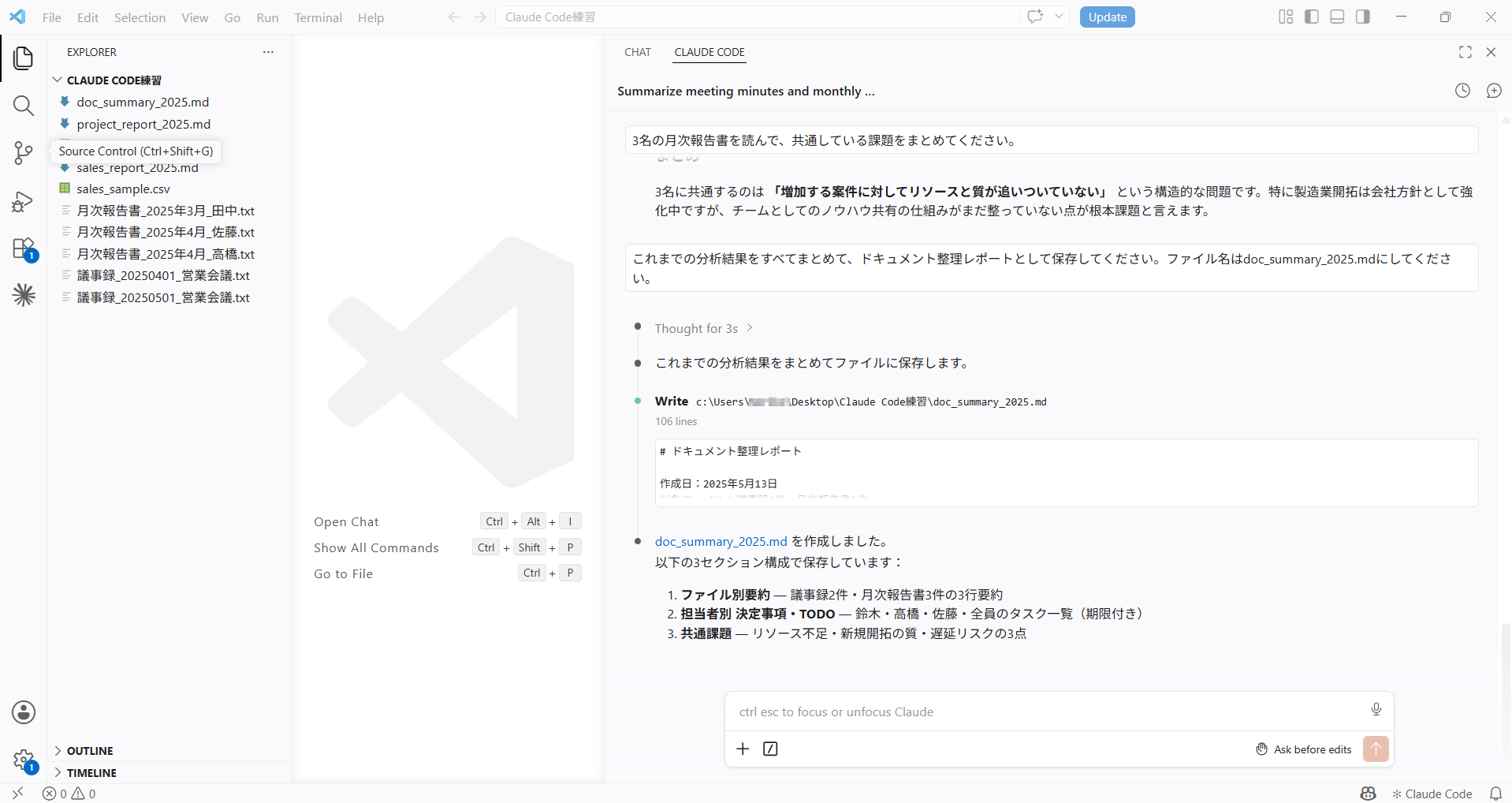Close the secondary side panel

[1491, 52]
